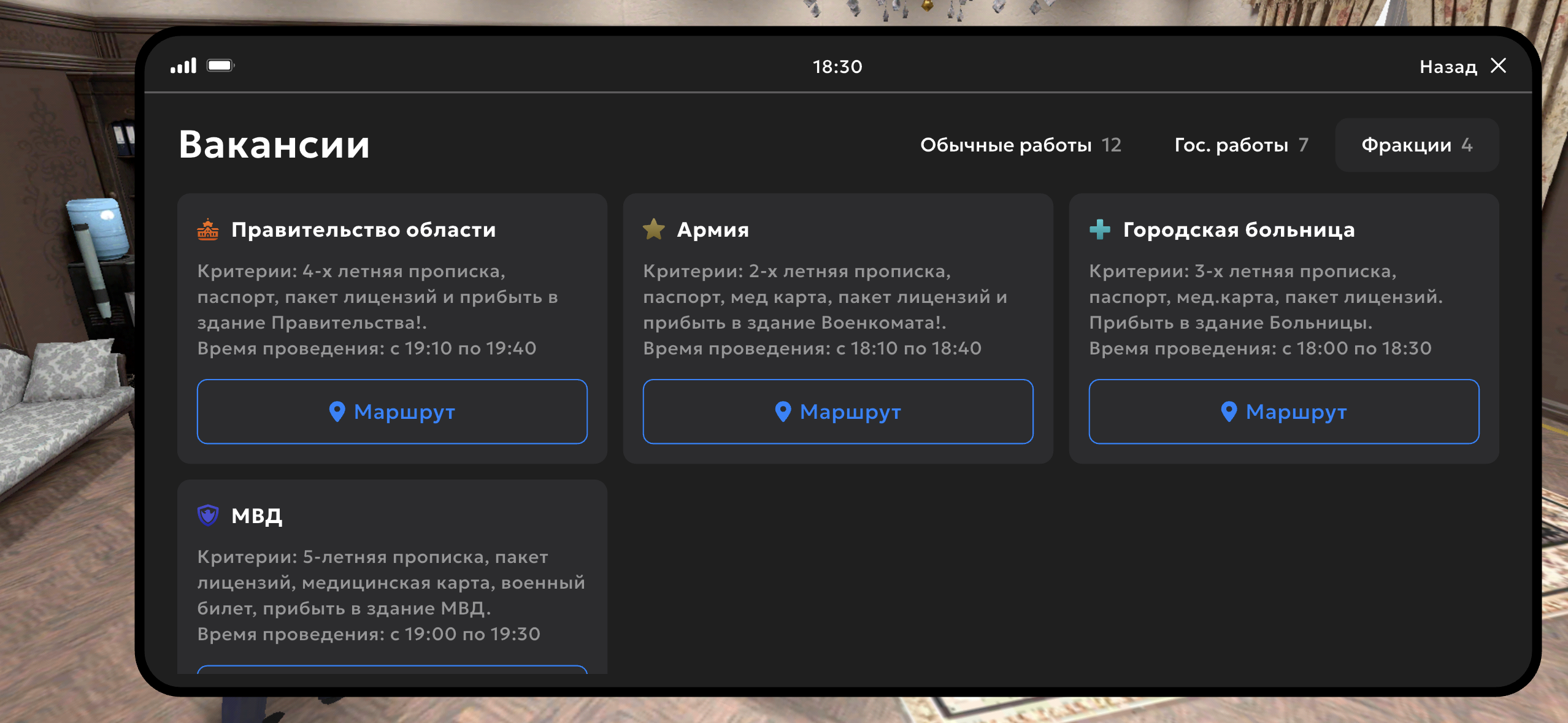Click the signal strength bars icon

pyautogui.click(x=183, y=66)
